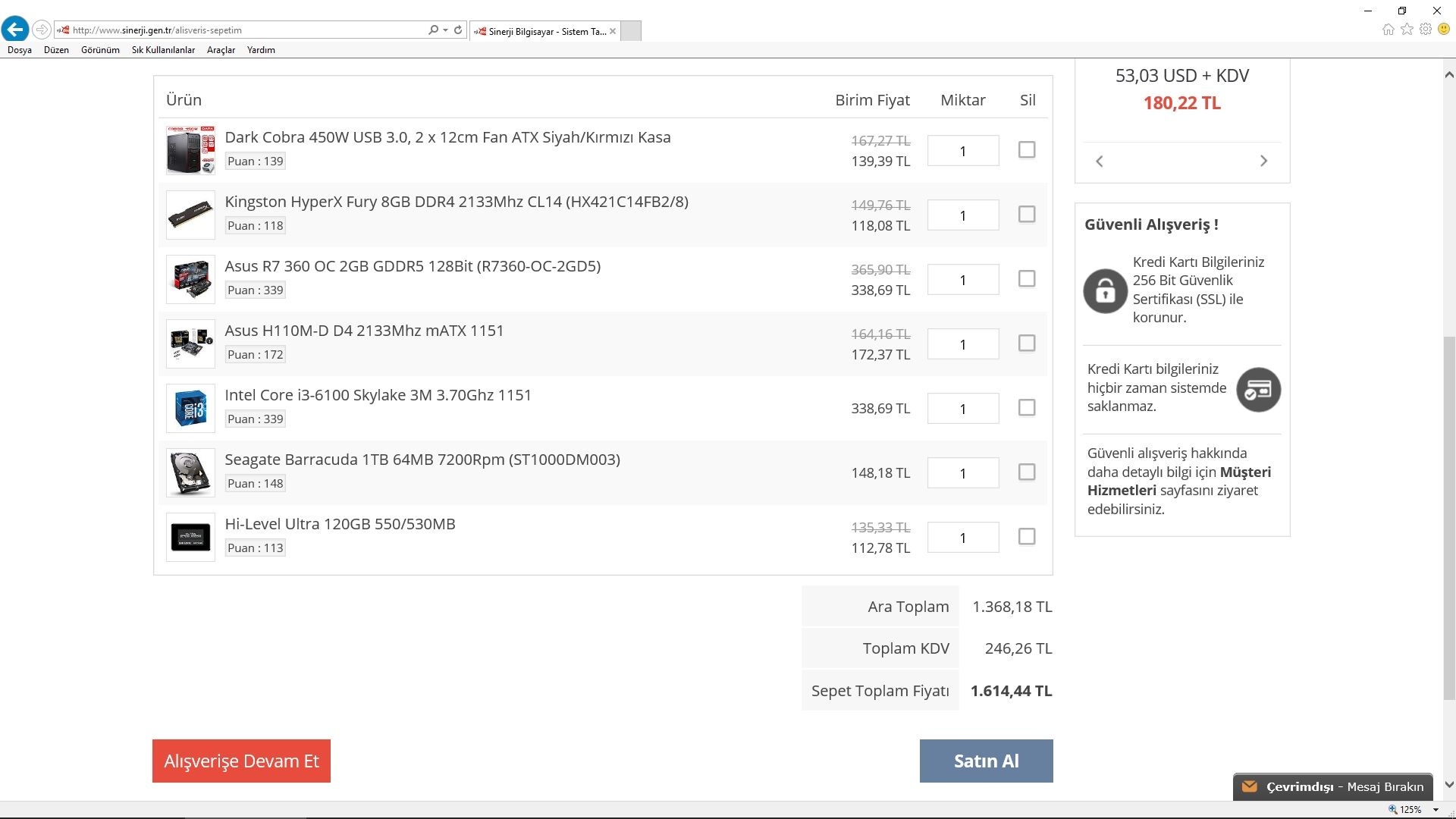The width and height of the screenshot is (1456, 819).
Task: Click Alışverişe Devam Et button
Action: pyautogui.click(x=241, y=761)
